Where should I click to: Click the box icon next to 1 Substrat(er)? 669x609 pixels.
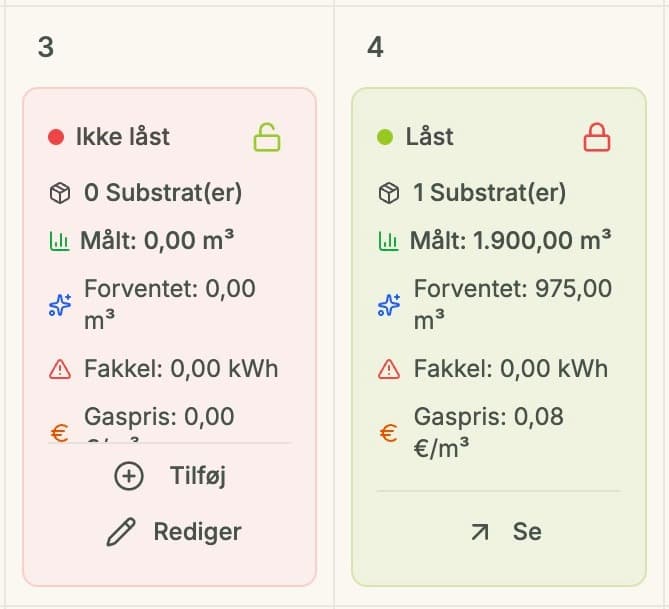(389, 193)
